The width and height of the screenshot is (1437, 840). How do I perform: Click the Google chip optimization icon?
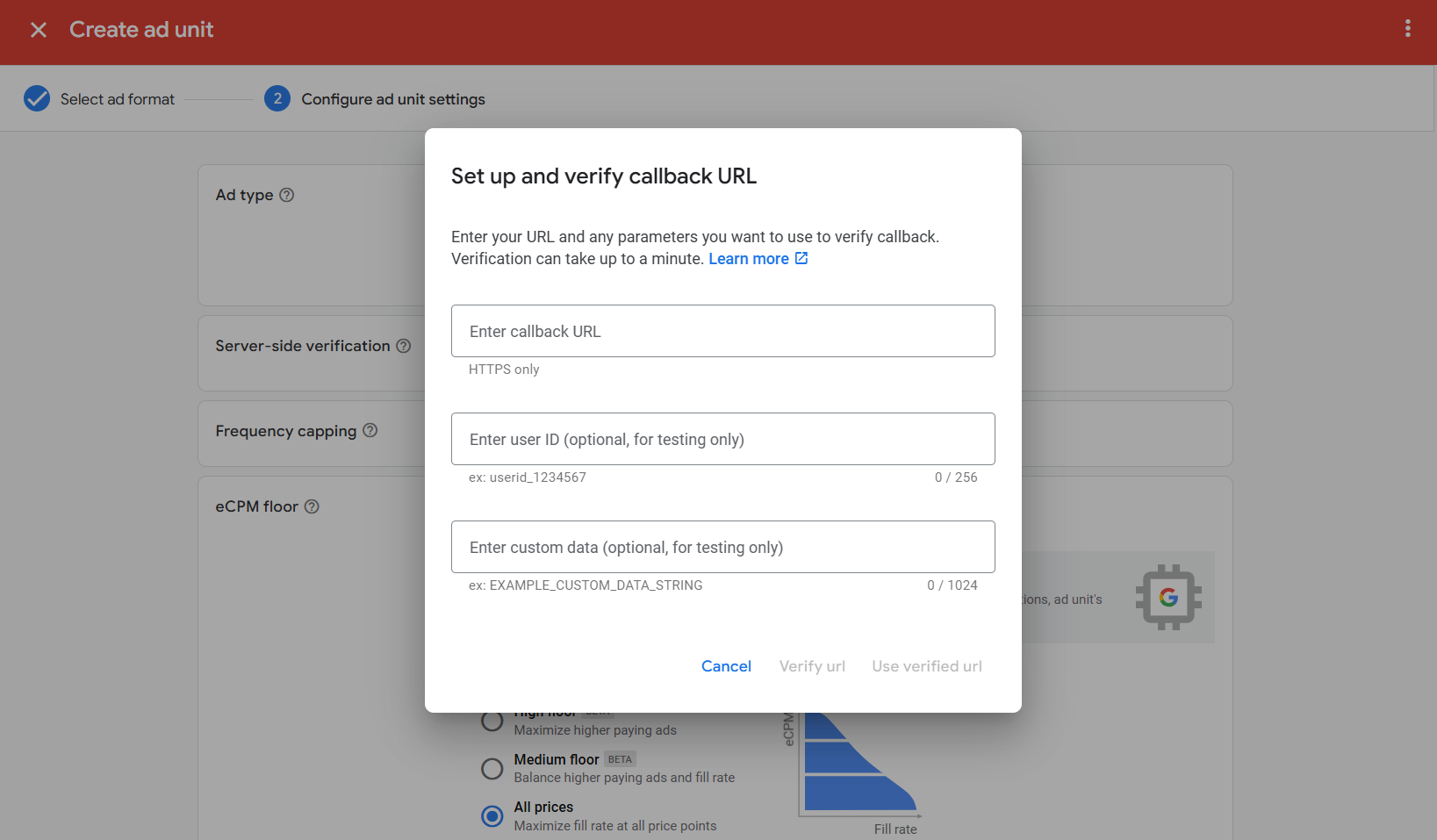point(1168,597)
